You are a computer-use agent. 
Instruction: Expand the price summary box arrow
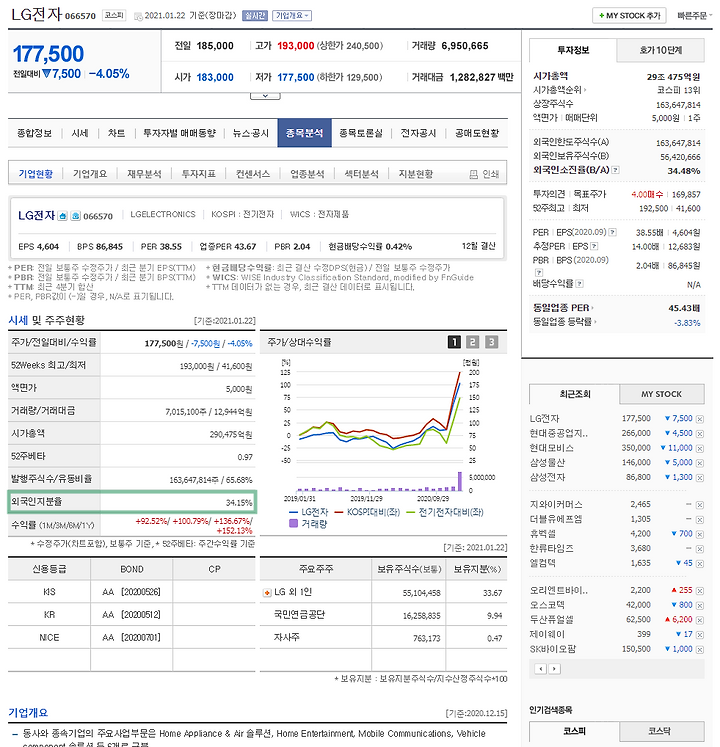265,96
